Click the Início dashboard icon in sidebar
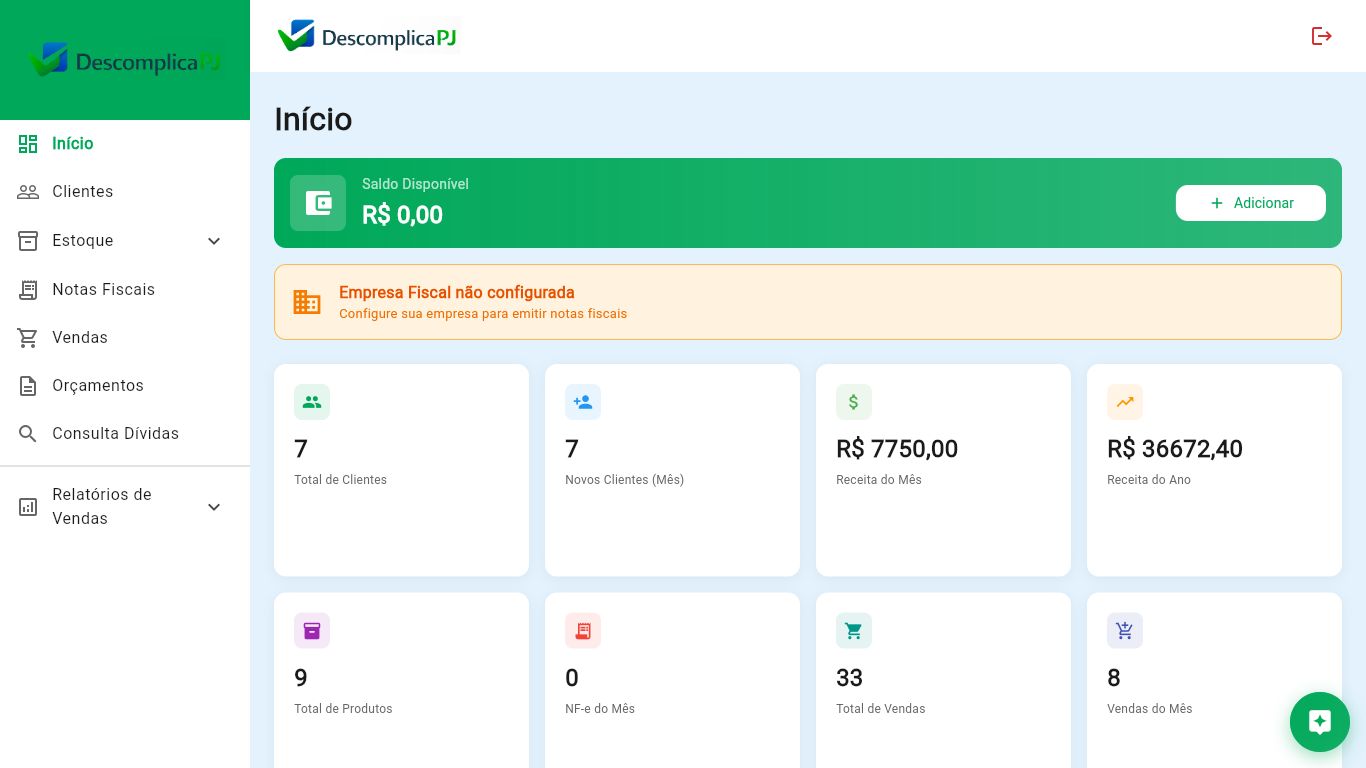 pos(28,144)
